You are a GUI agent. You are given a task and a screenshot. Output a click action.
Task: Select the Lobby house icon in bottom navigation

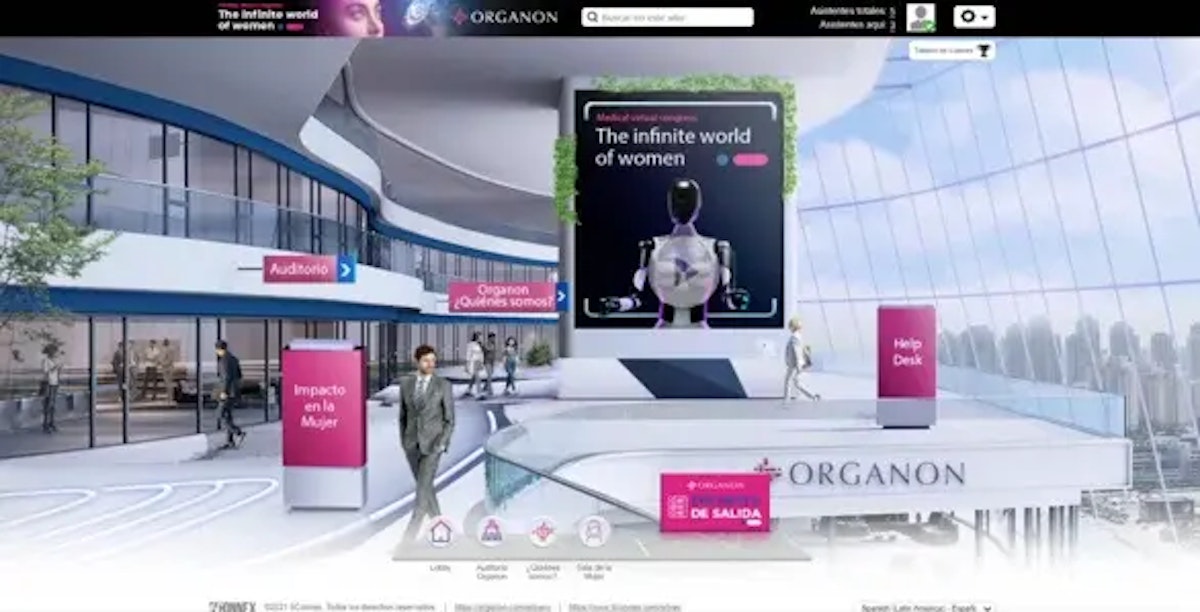click(441, 532)
